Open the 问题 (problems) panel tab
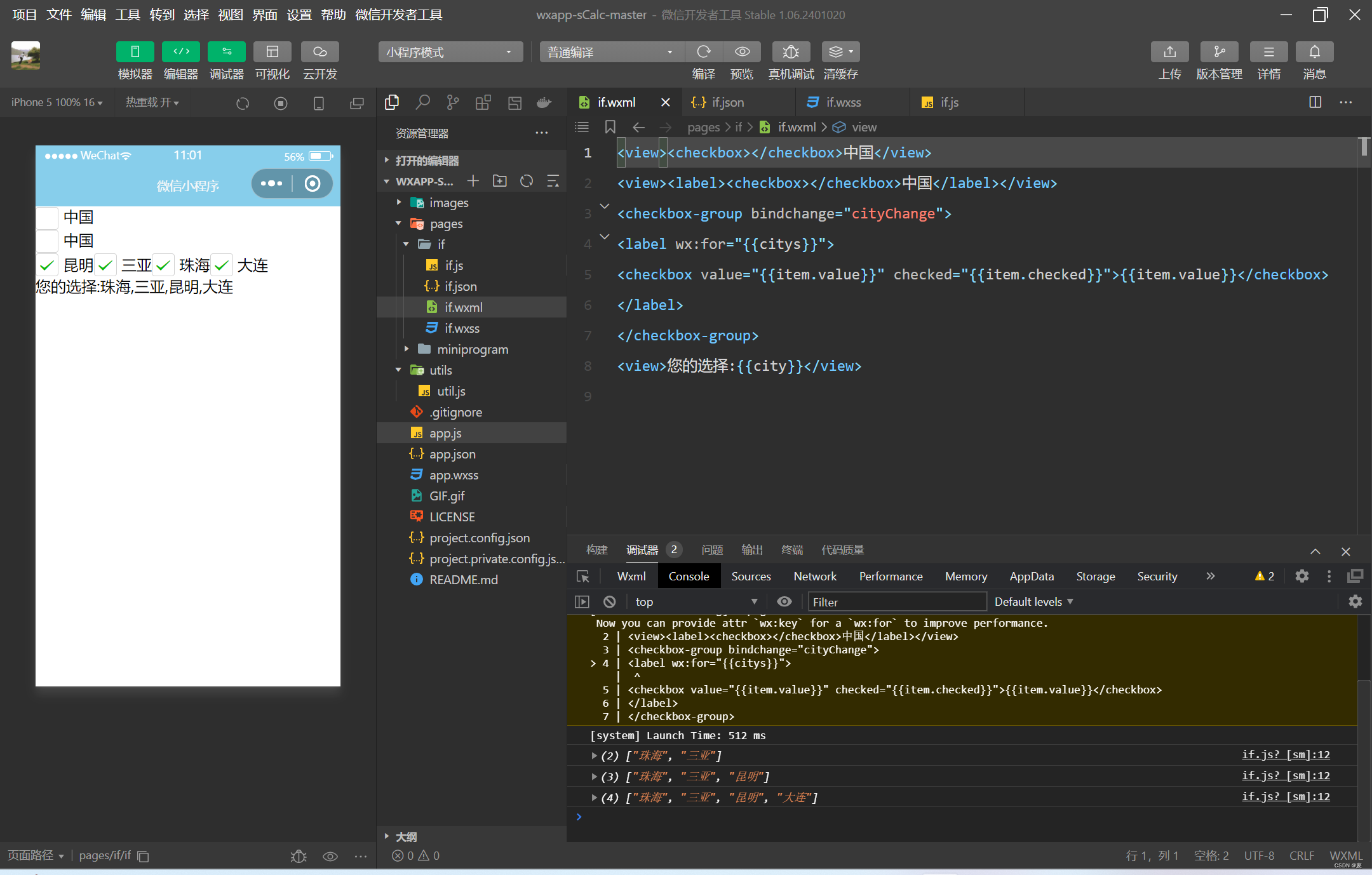 (x=712, y=550)
